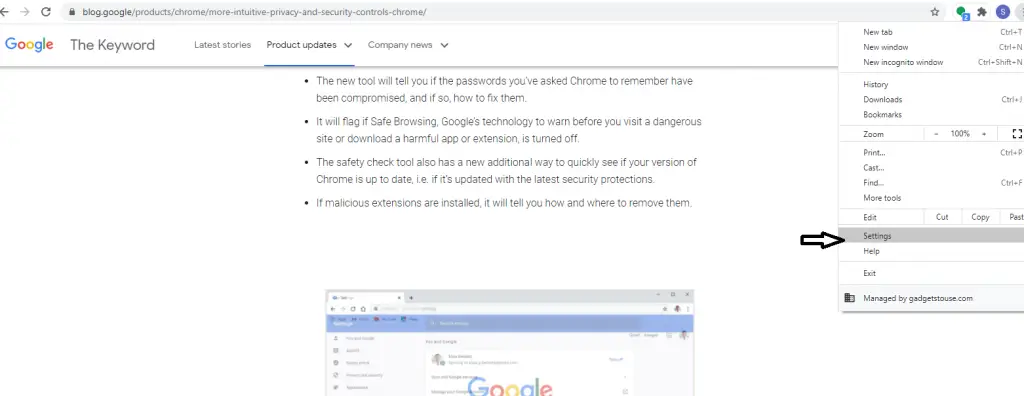Decrease zoom with the minus button

tap(936, 133)
